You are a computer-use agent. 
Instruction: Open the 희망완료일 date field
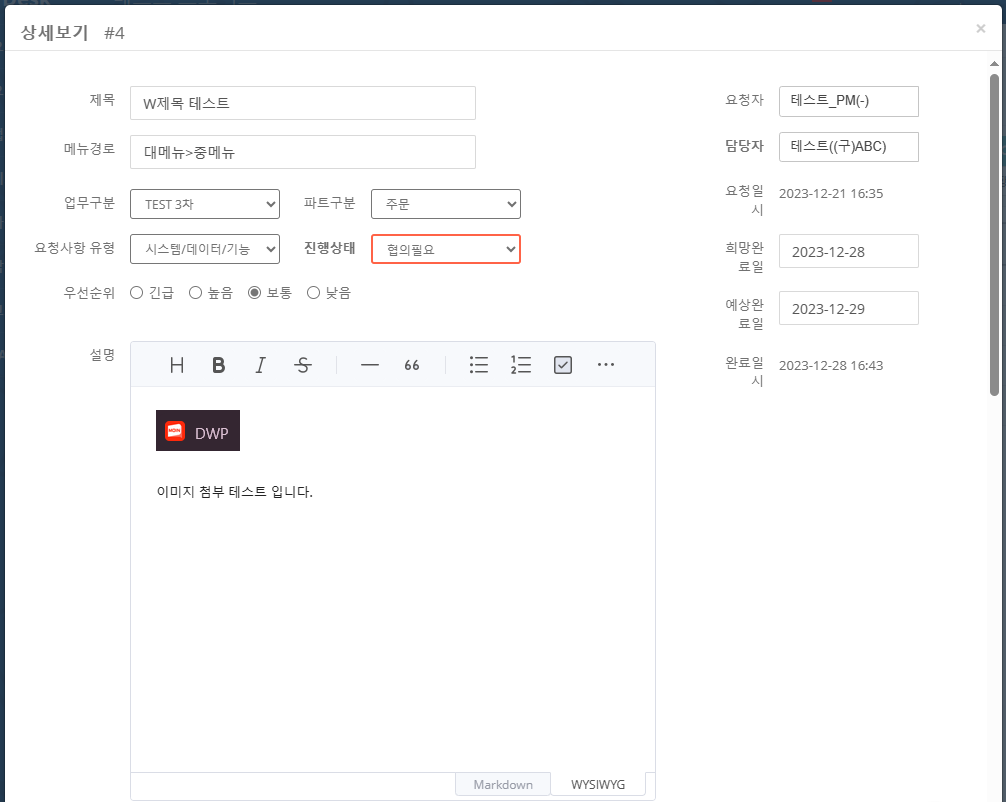coord(848,251)
